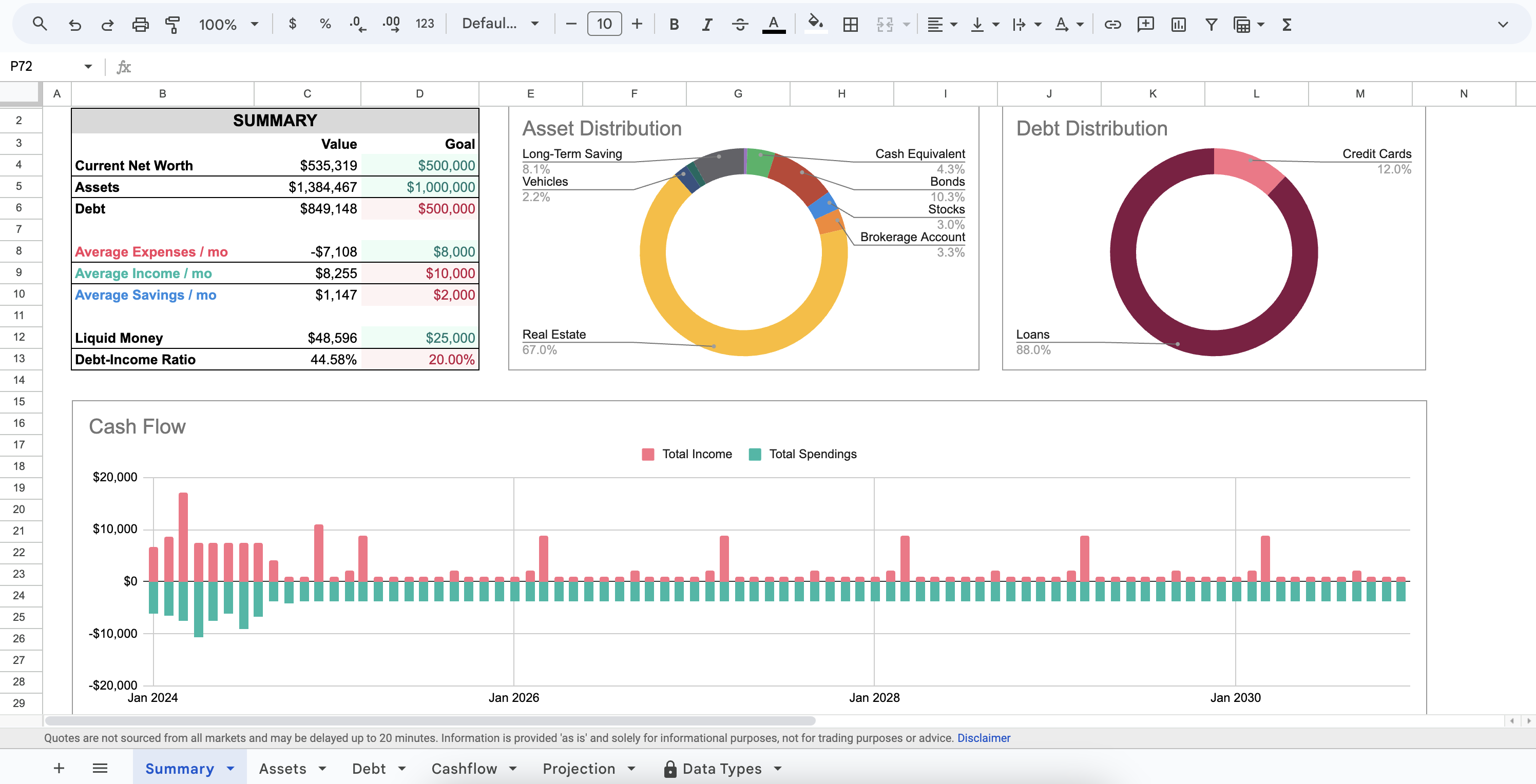Screen dimensions: 1536x784
Task: Select the Current Net Worth value cell
Action: pyautogui.click(x=307, y=165)
